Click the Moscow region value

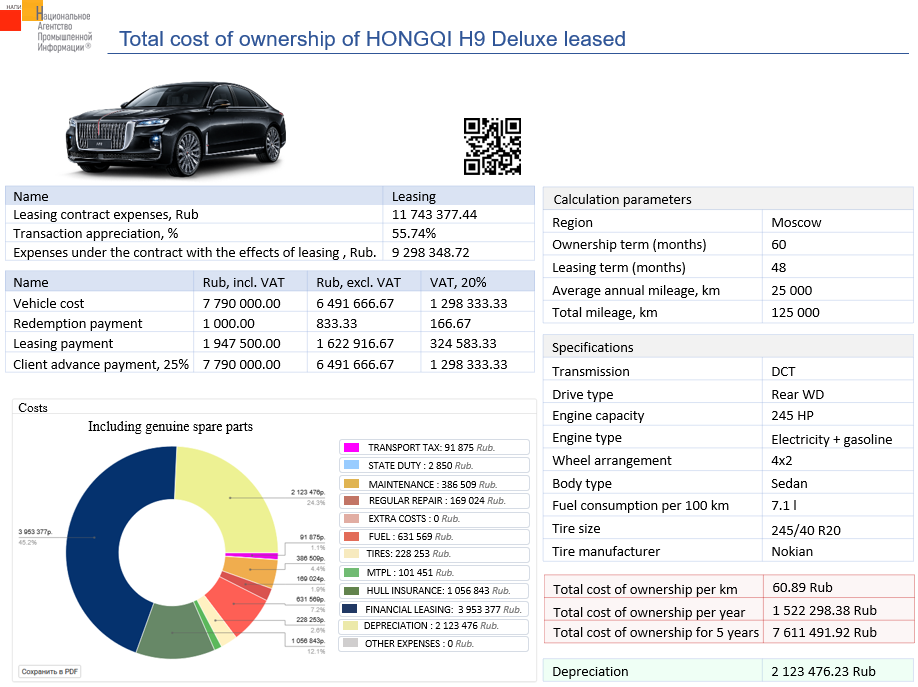point(796,223)
